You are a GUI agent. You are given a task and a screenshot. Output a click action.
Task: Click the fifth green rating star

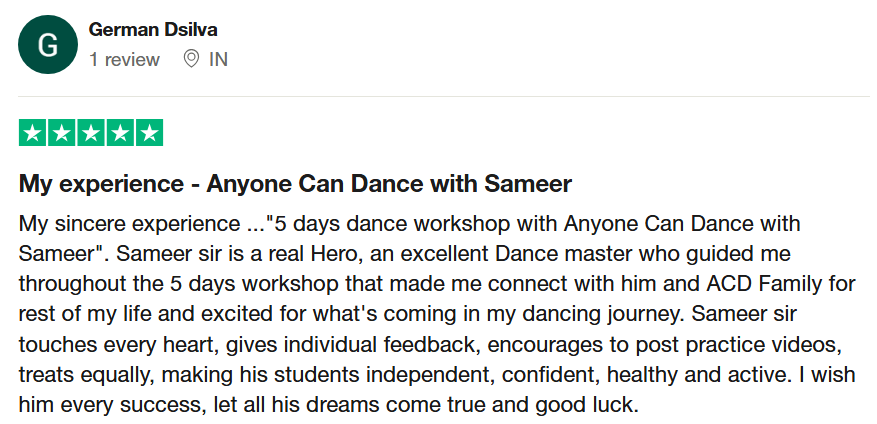149,133
